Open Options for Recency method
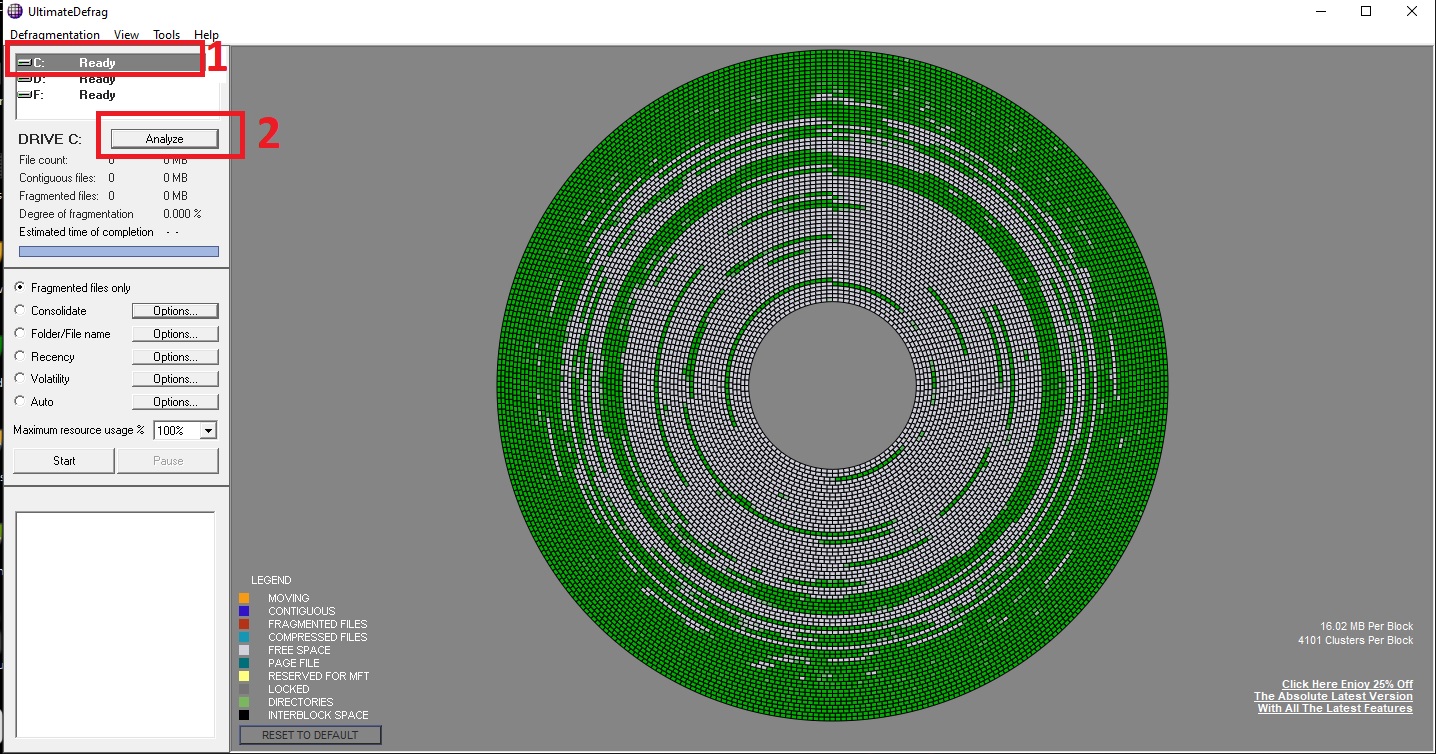This screenshot has width=1436, height=754. [175, 357]
